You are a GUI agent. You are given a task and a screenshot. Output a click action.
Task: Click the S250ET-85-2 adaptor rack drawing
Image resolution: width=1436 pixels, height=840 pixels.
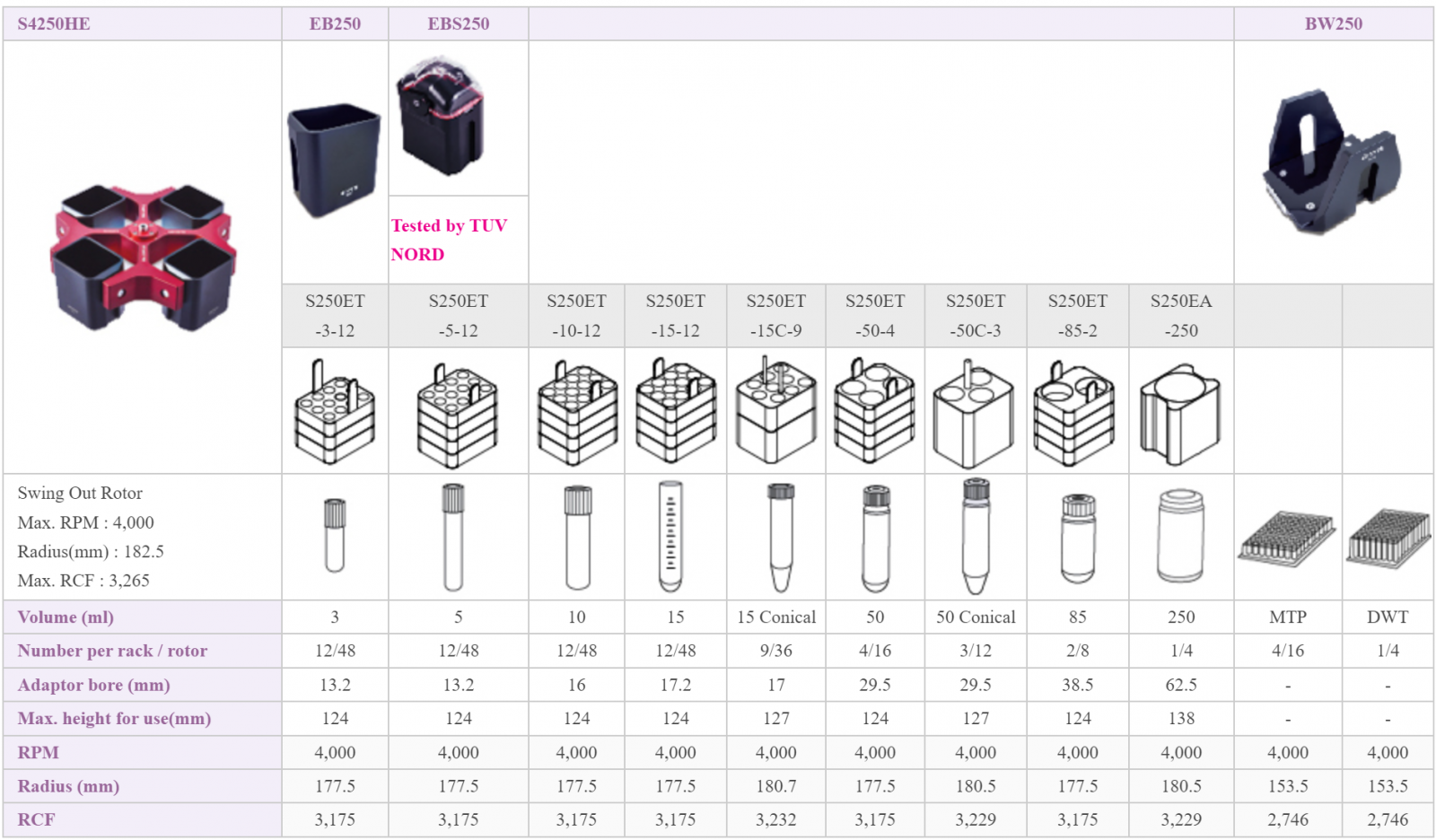(1075, 413)
